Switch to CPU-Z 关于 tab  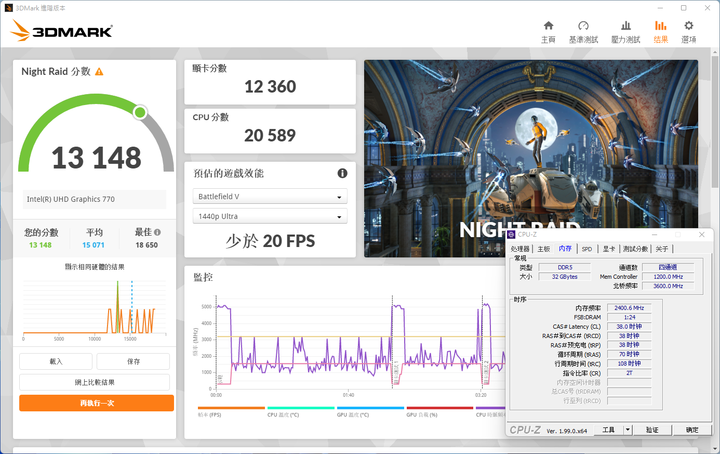662,249
